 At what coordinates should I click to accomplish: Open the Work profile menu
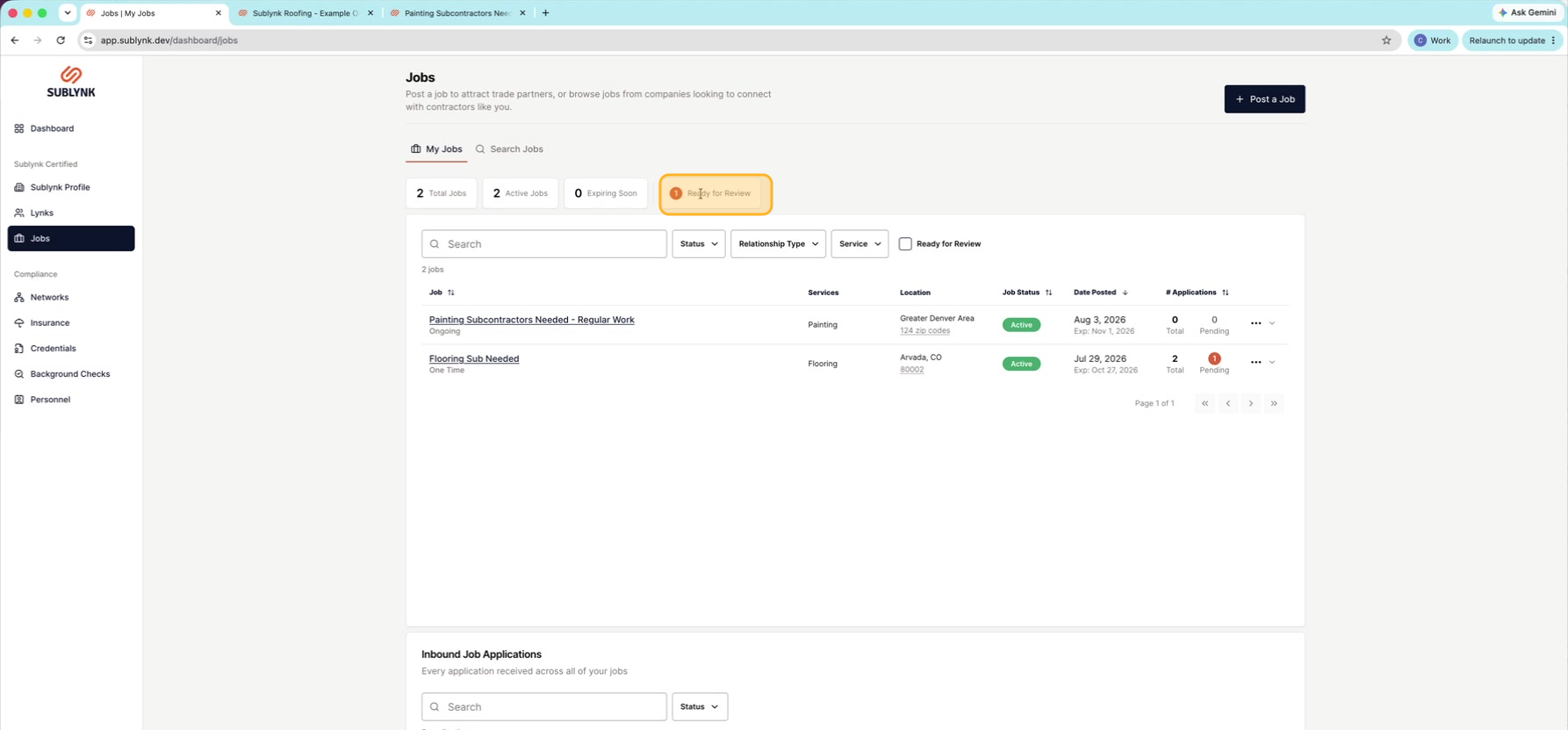click(1433, 40)
